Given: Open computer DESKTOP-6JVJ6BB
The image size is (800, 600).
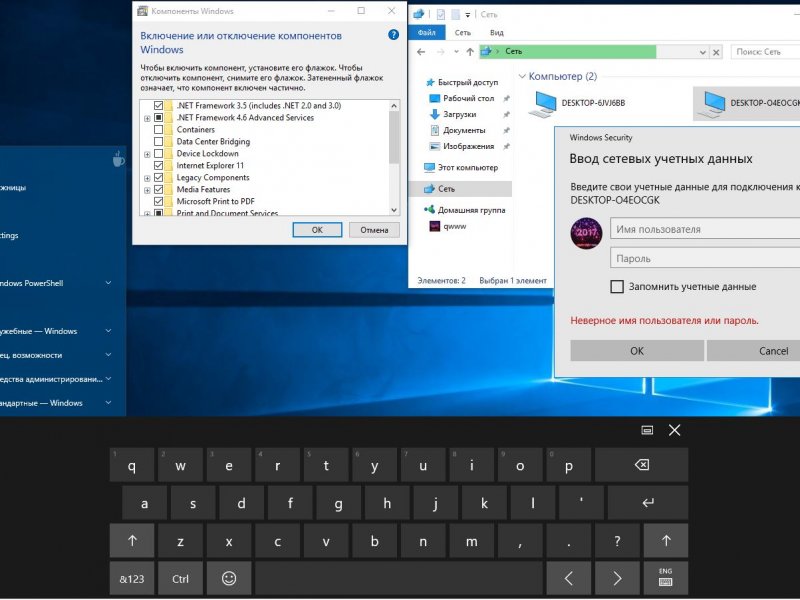Looking at the screenshot, I should click(x=577, y=103).
